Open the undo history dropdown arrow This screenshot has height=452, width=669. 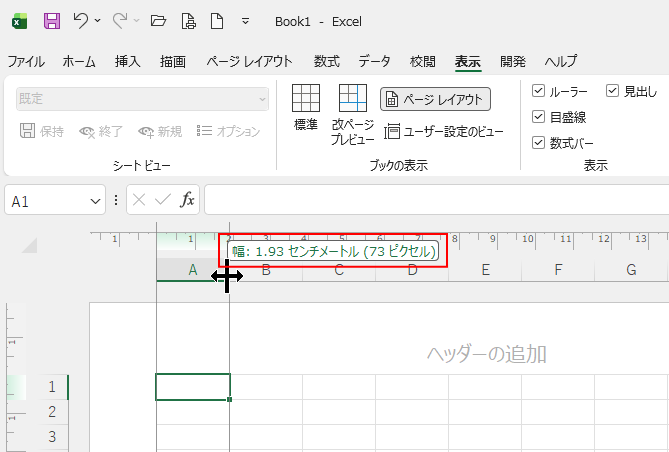click(x=98, y=20)
